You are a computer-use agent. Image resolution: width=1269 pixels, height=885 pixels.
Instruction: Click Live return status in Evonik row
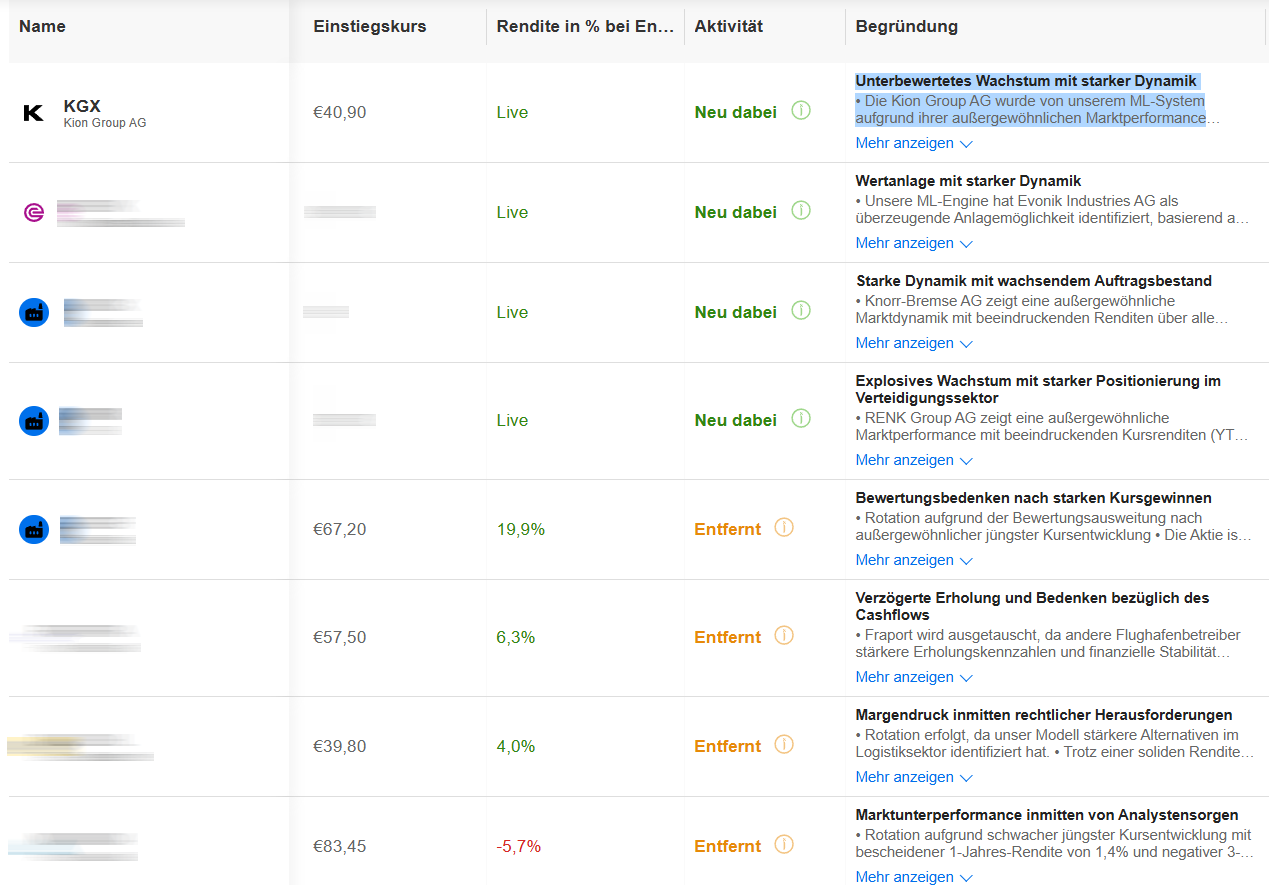click(x=512, y=212)
